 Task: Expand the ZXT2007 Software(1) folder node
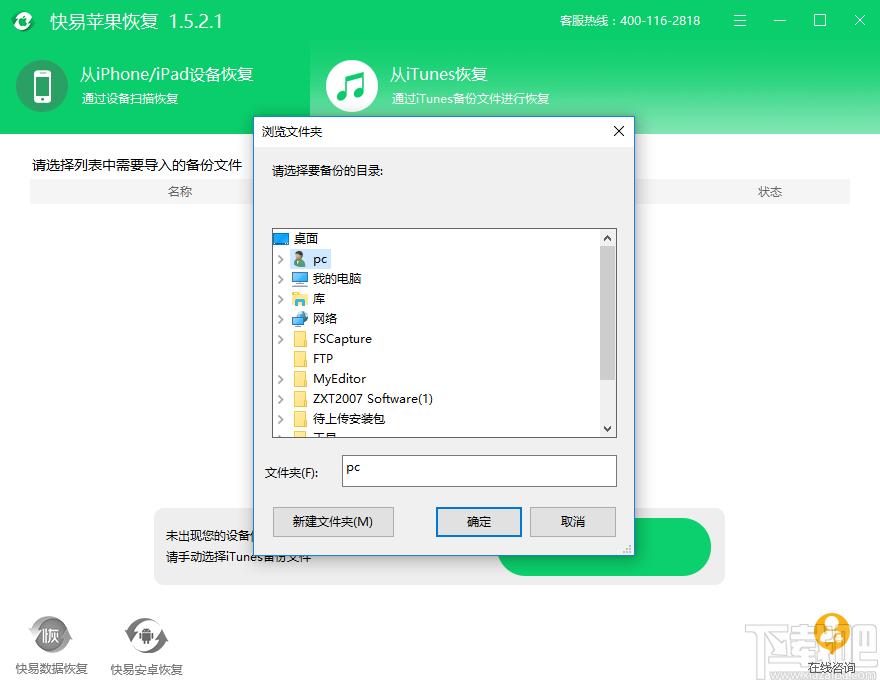tap(281, 399)
